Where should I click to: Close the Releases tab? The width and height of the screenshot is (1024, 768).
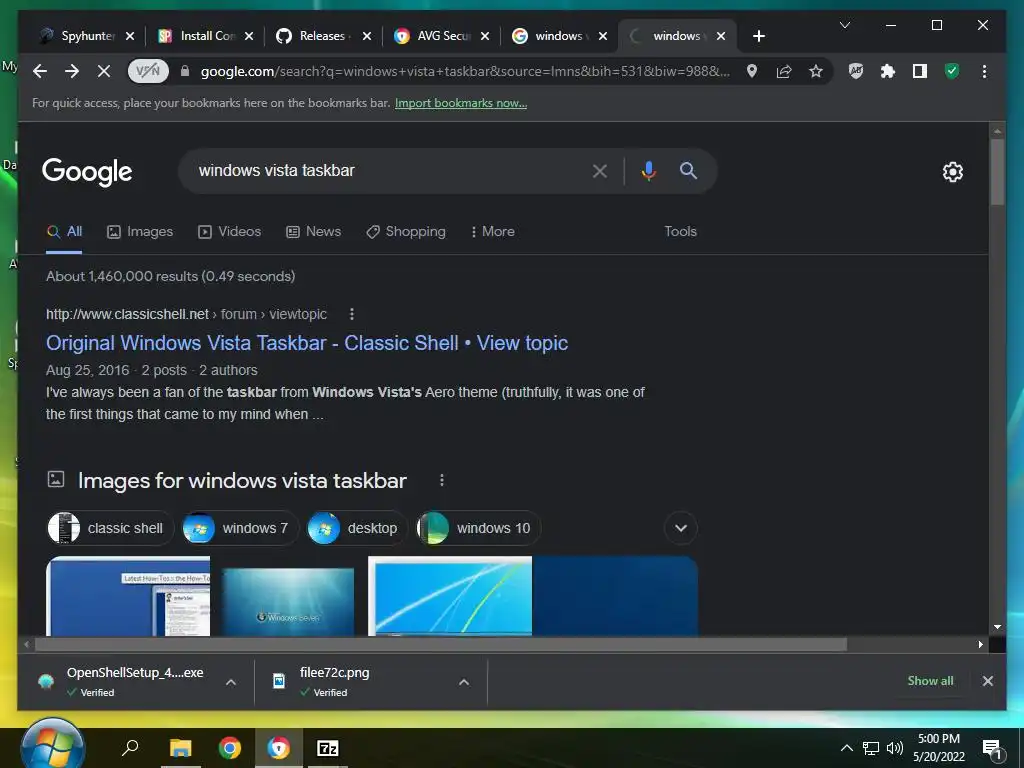point(367,36)
